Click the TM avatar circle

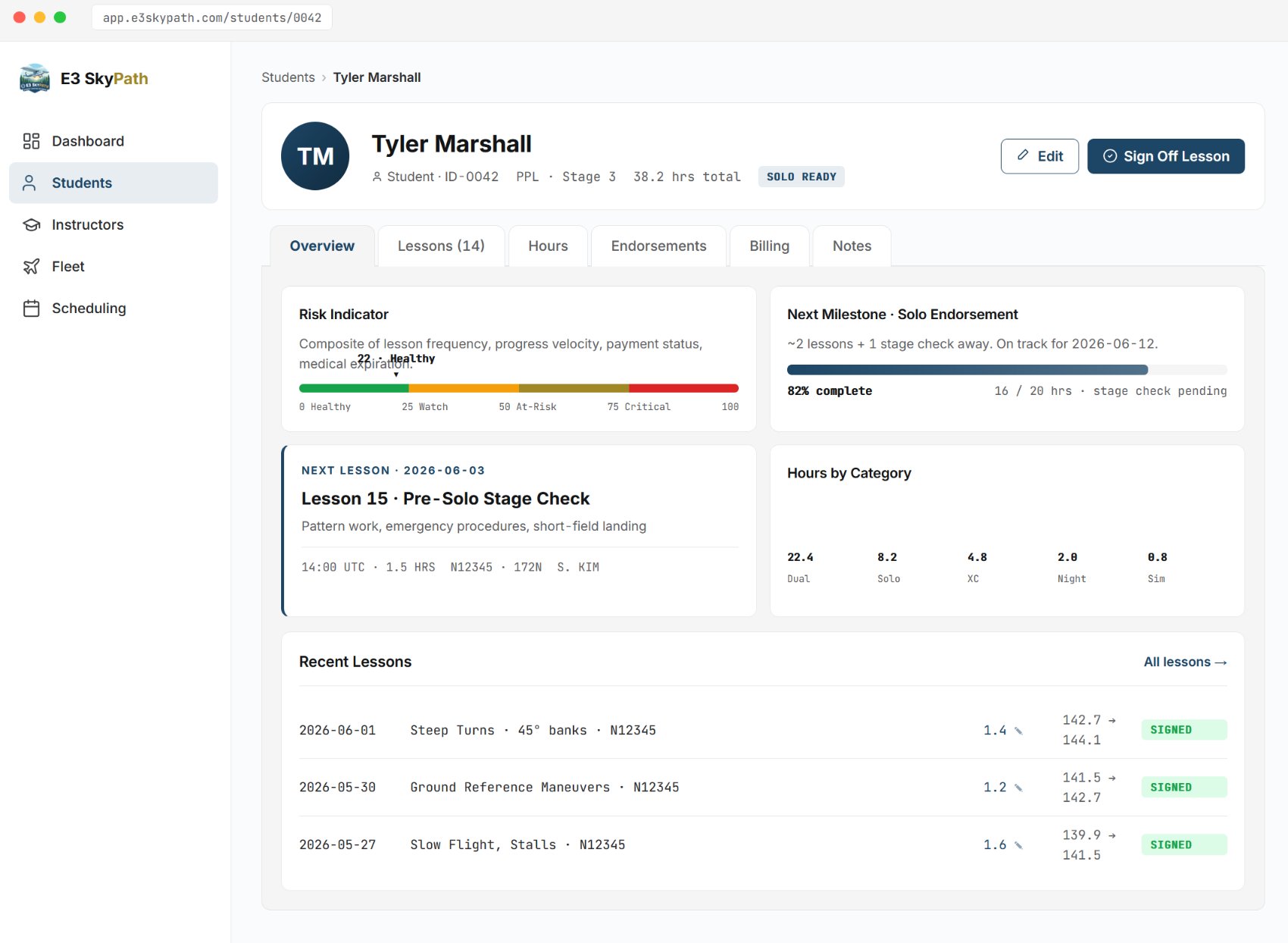pyautogui.click(x=315, y=156)
